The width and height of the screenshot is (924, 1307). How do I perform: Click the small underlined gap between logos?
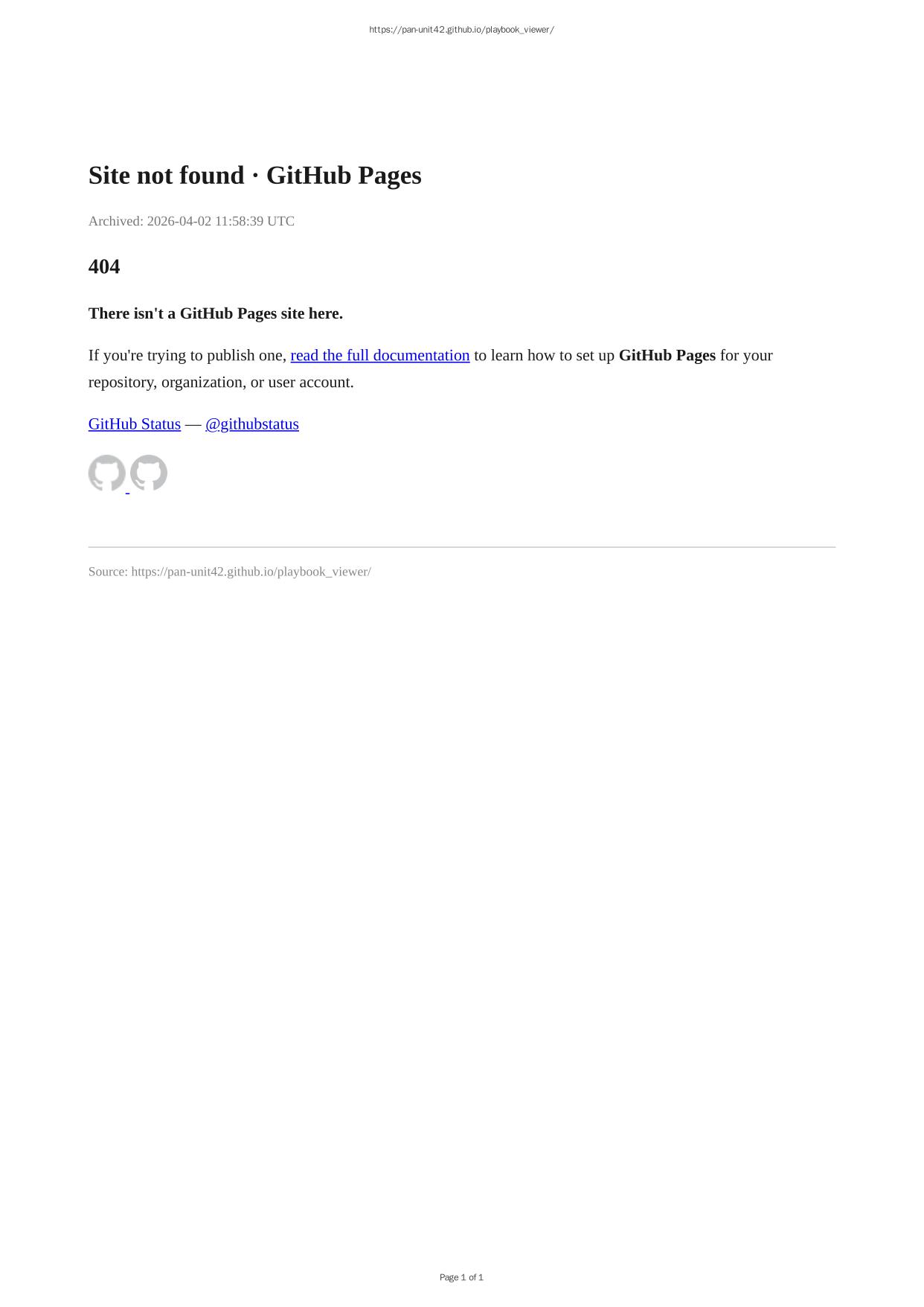pyautogui.click(x=128, y=490)
